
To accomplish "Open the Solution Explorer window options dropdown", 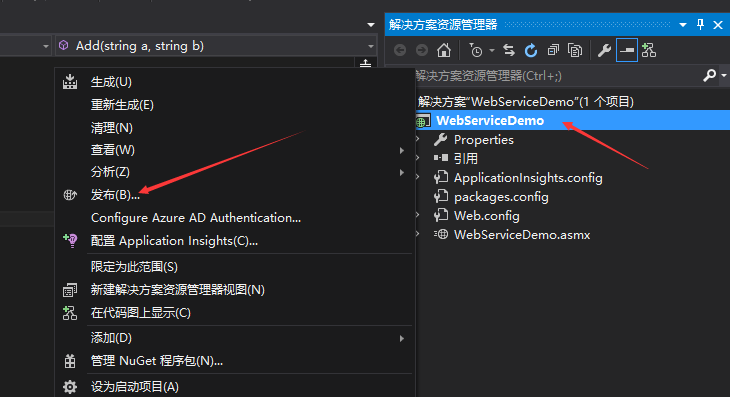I will [683, 25].
